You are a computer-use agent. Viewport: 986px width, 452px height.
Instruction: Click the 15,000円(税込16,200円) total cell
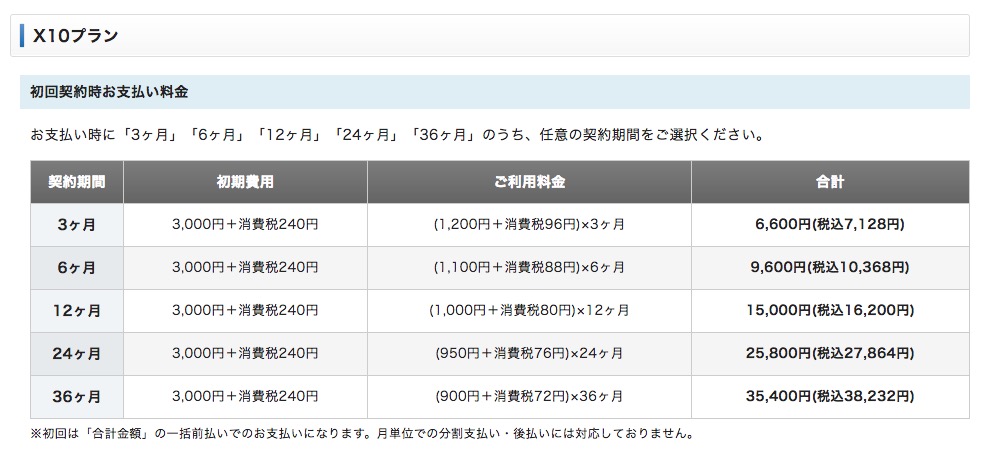pyautogui.click(x=829, y=311)
